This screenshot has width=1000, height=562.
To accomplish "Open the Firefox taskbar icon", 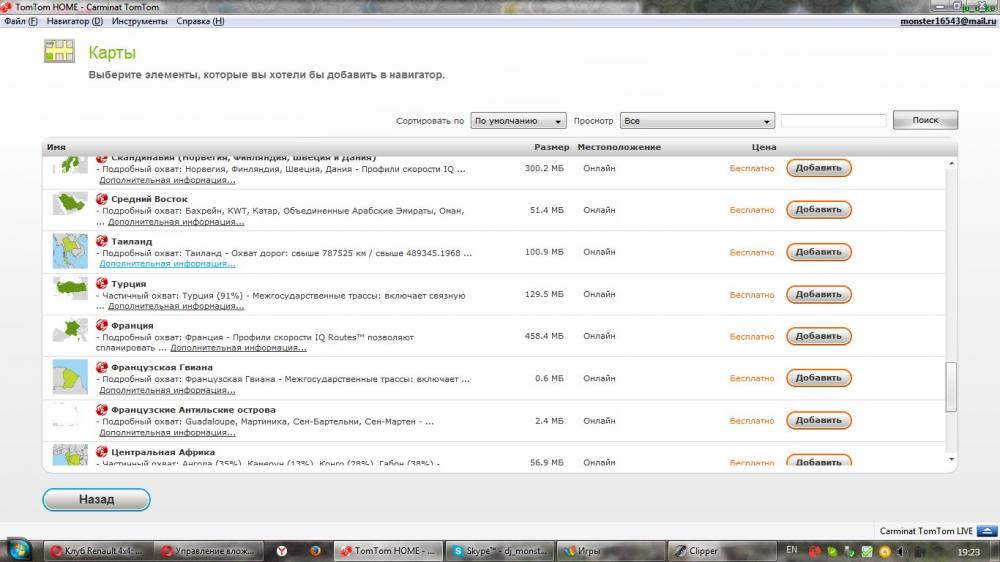I will click(x=315, y=551).
